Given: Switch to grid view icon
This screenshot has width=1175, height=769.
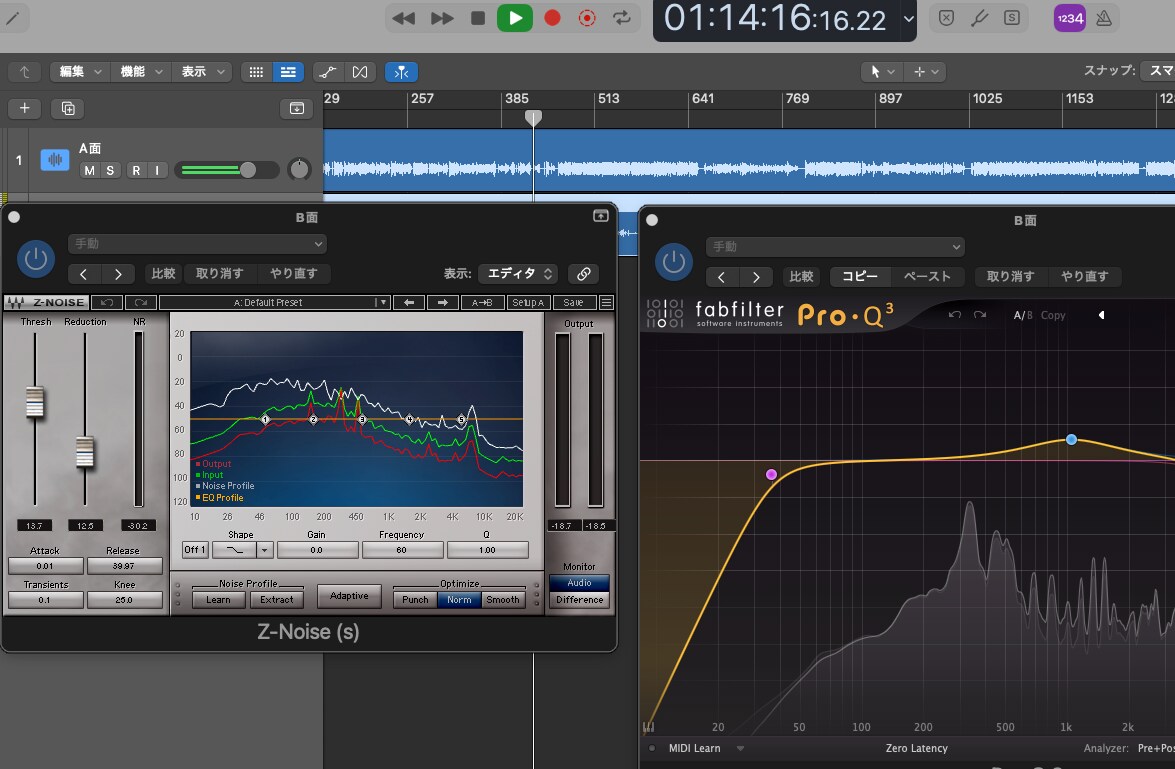Looking at the screenshot, I should pos(256,72).
